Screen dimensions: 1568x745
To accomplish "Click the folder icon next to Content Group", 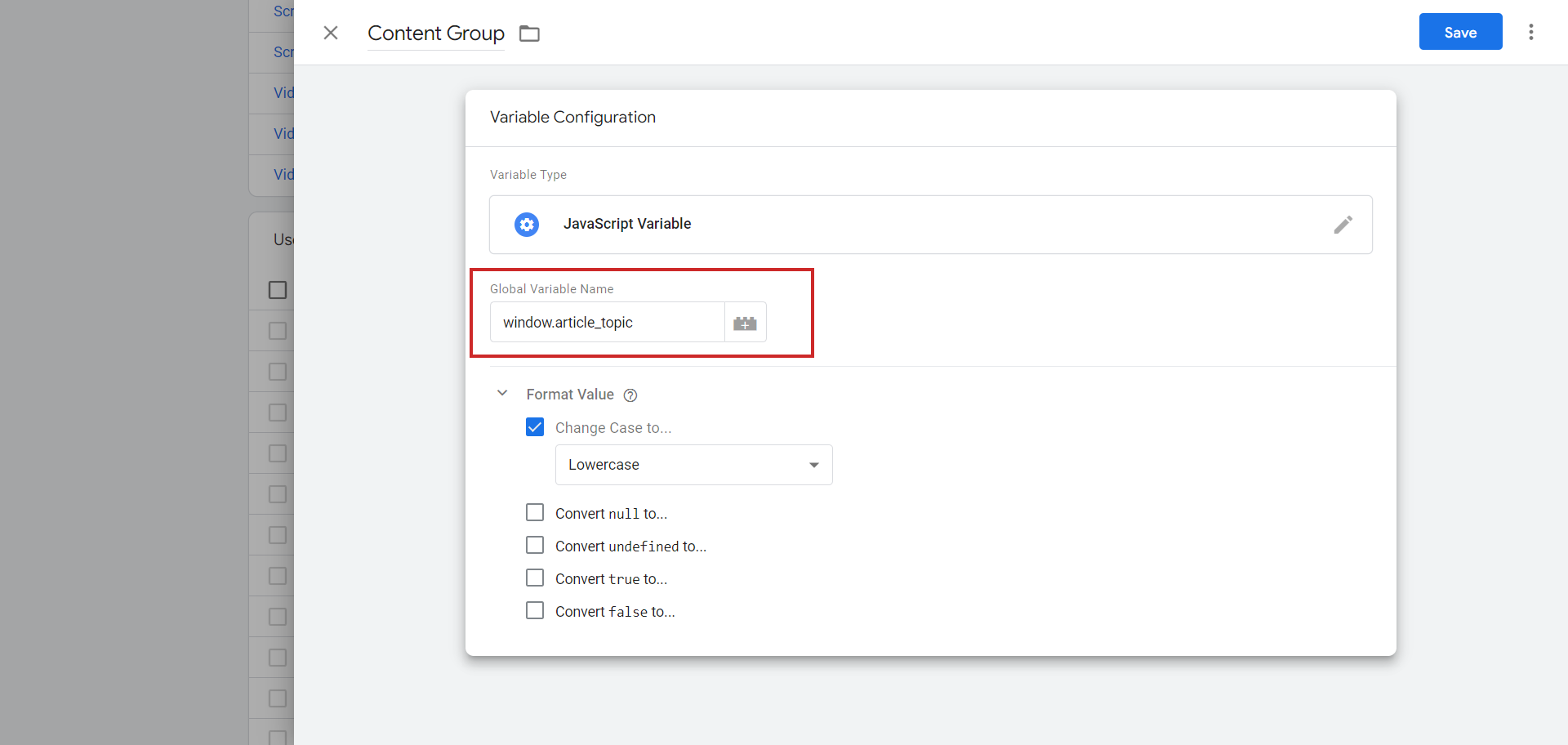I will click(529, 33).
